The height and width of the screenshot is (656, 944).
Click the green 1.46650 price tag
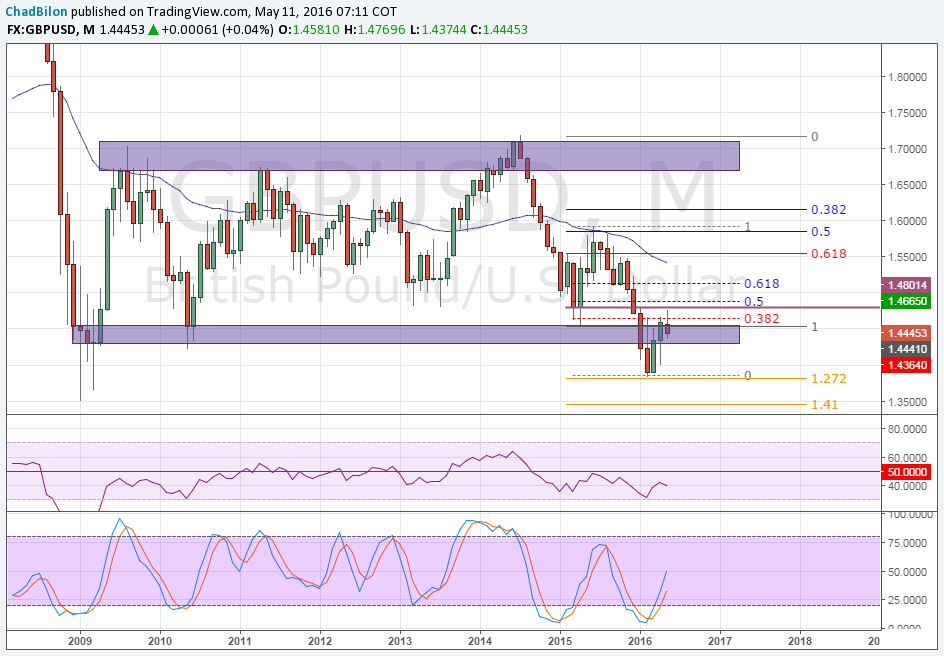906,301
